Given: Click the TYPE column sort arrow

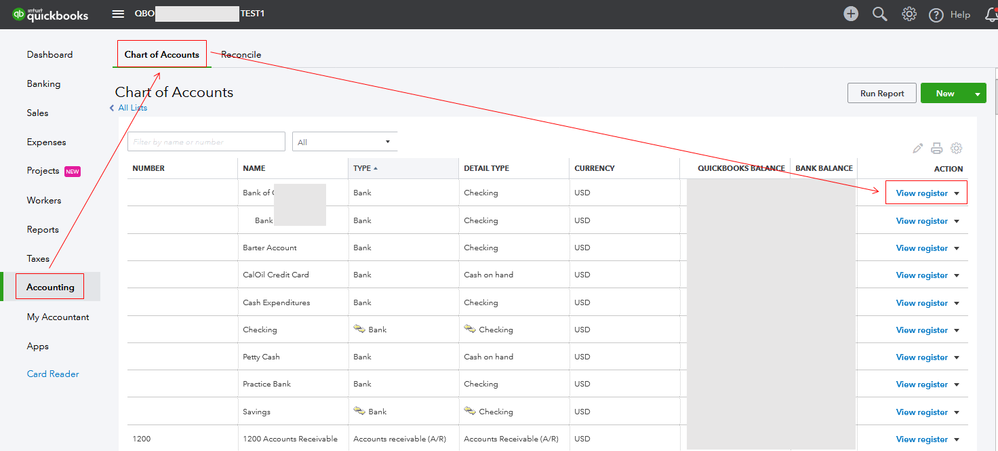Looking at the screenshot, I should point(376,169).
